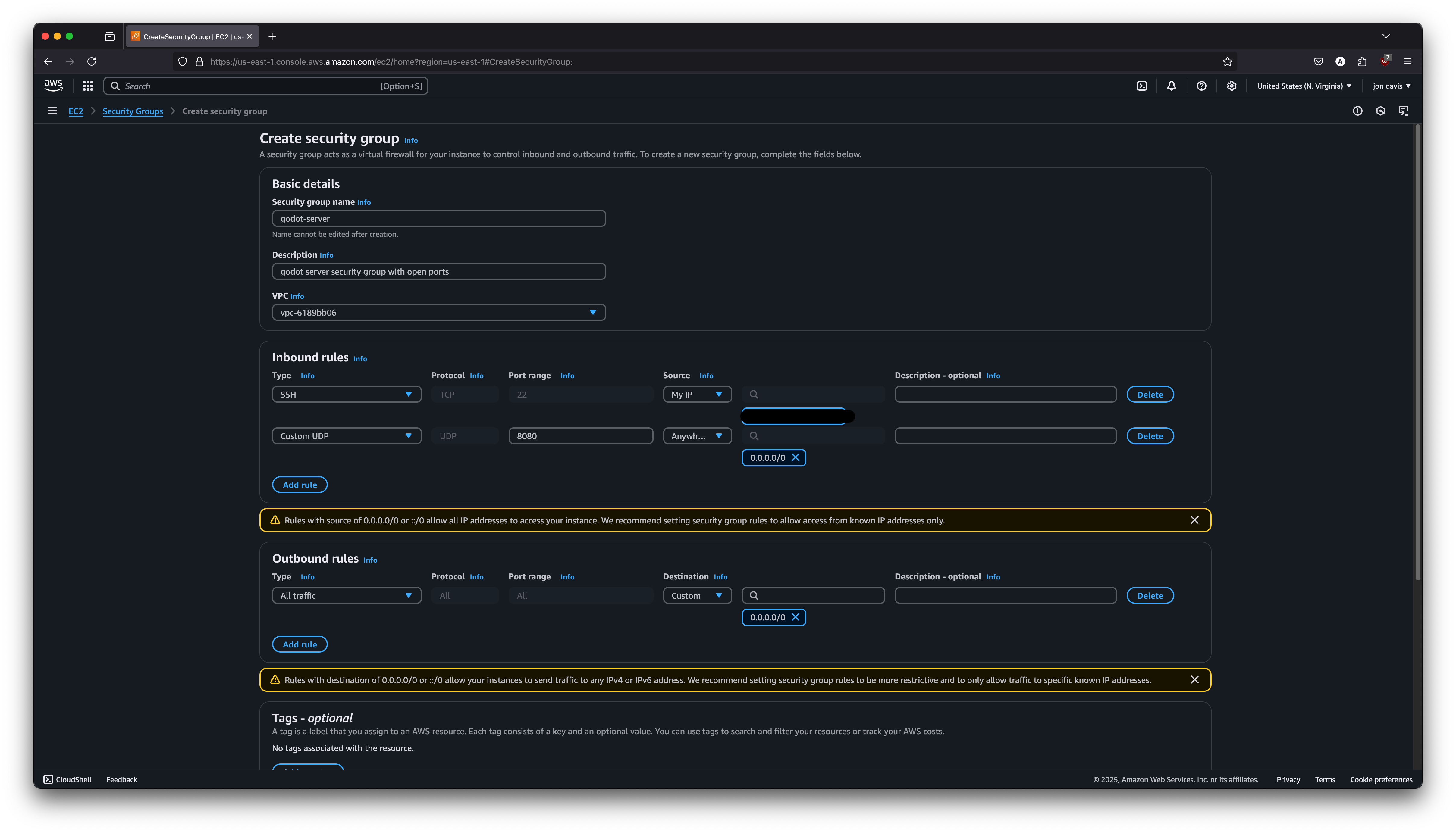
Task: Click Add rule under Inbound rules
Action: click(300, 485)
